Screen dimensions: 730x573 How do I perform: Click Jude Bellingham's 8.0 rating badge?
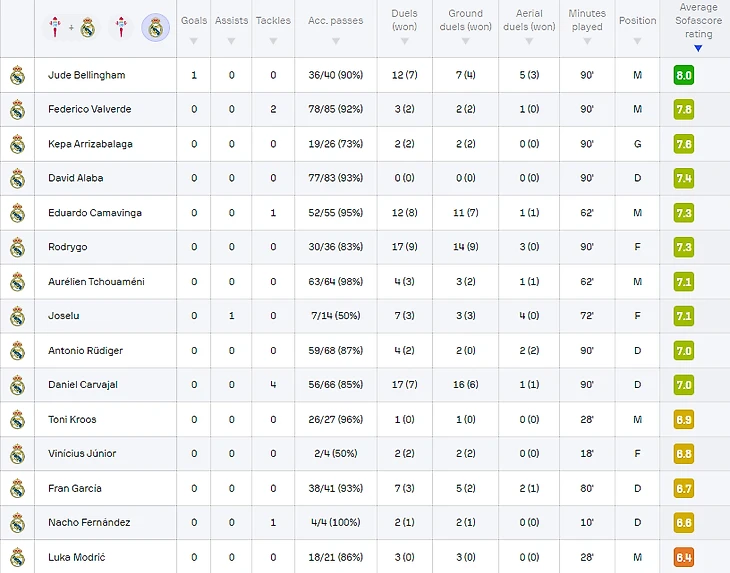click(684, 75)
